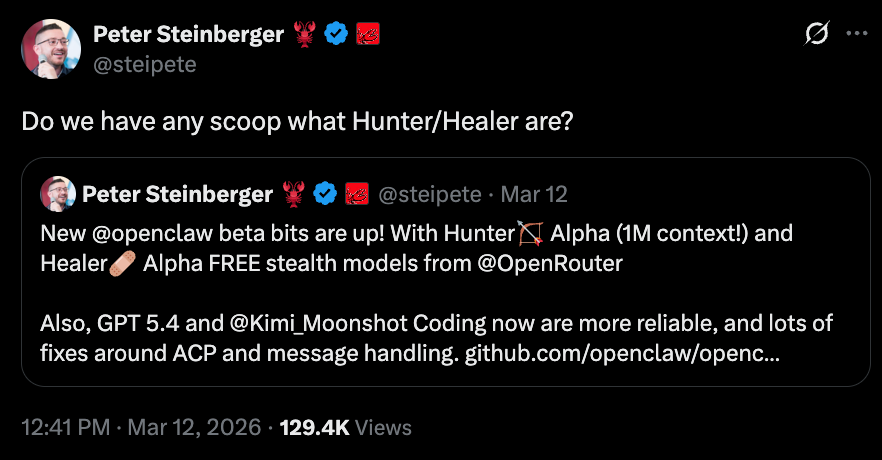The width and height of the screenshot is (882, 460).
Task: Click the main tweet's blue verified badge
Action: pos(337,35)
